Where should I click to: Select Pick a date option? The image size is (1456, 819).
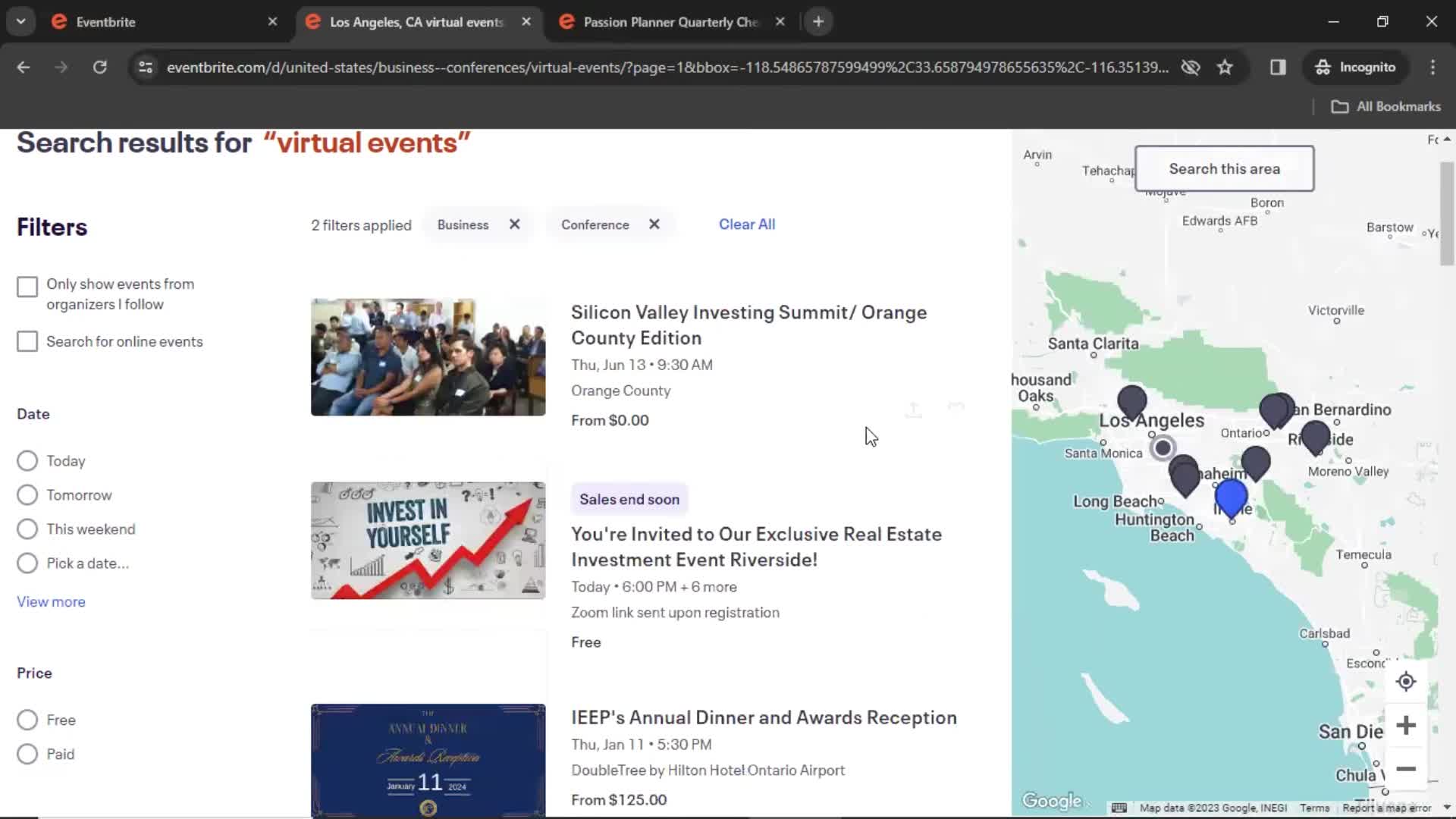[x=27, y=563]
